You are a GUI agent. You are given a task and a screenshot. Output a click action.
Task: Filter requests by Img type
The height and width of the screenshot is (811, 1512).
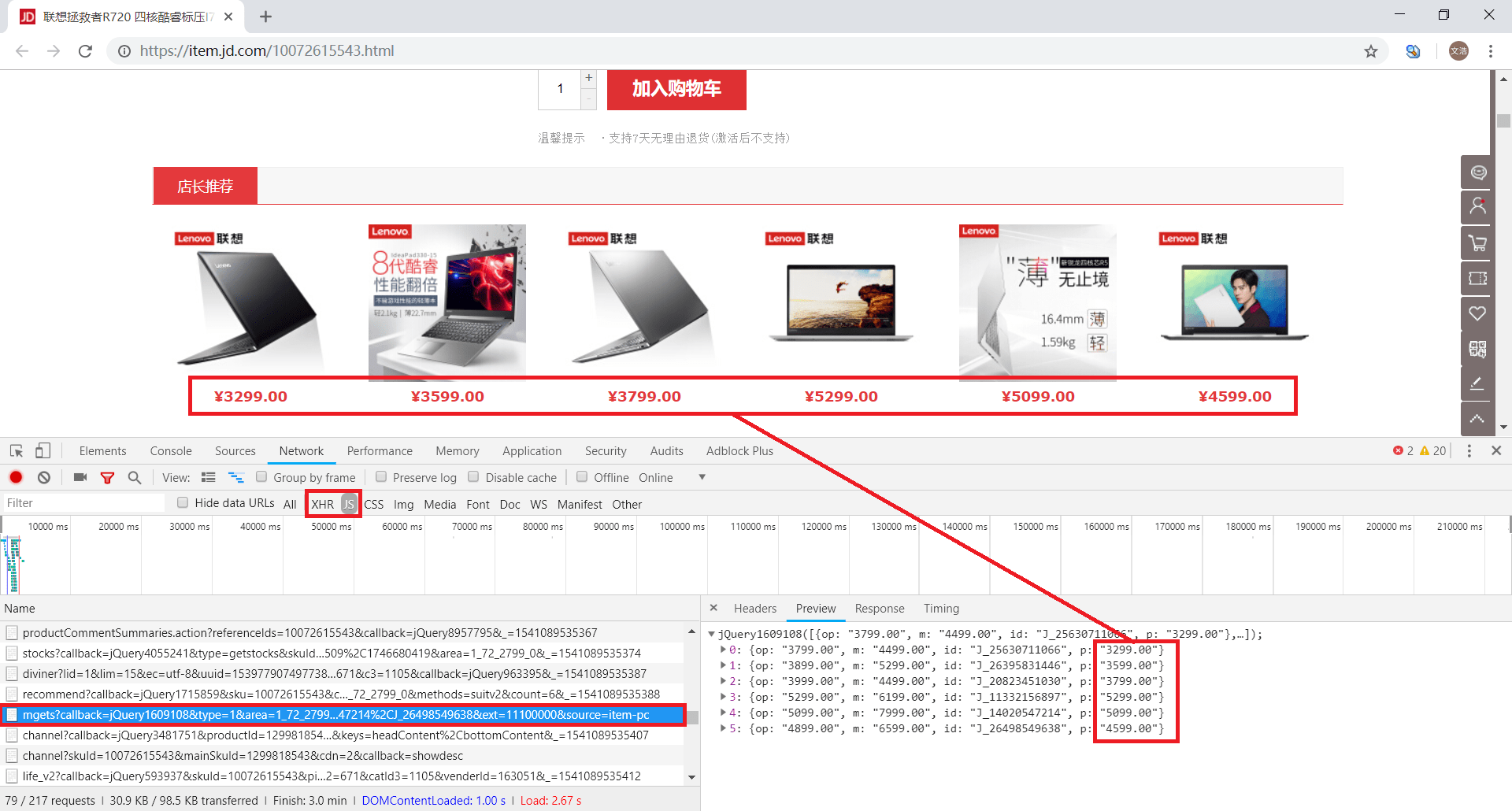[x=404, y=504]
